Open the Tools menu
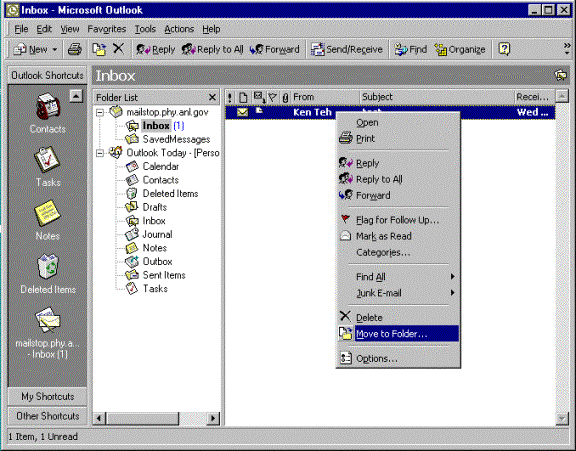Screen dimensions: 576x451 (145, 29)
